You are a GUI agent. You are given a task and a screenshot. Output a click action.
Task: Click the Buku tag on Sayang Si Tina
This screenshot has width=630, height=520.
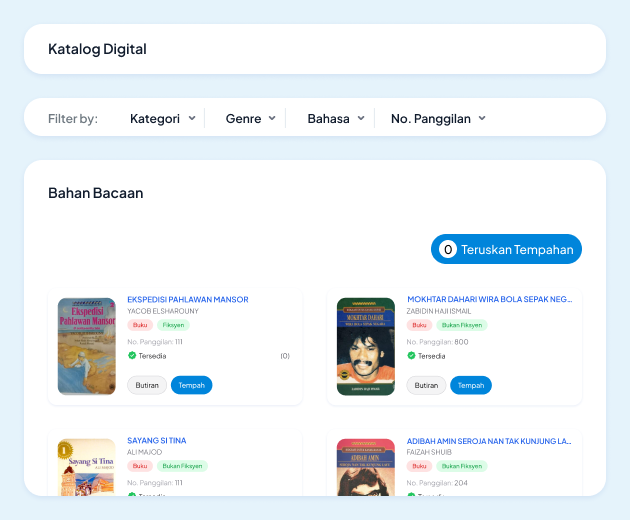(140, 466)
